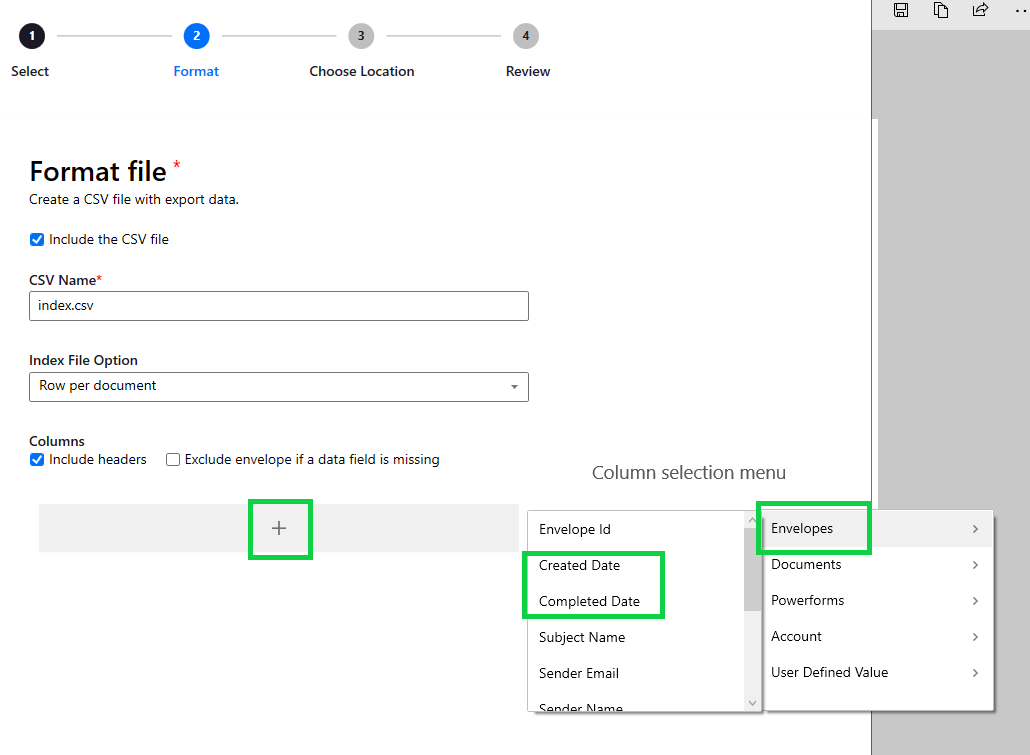The width and height of the screenshot is (1030, 755).
Task: Click the step 4 Review circle
Action: point(526,35)
